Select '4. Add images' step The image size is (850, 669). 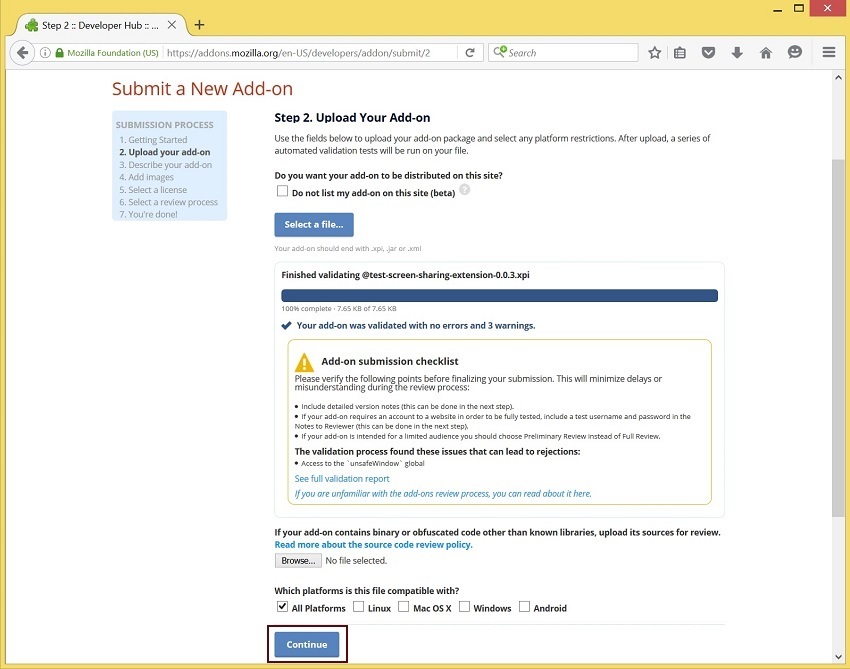click(x=146, y=177)
